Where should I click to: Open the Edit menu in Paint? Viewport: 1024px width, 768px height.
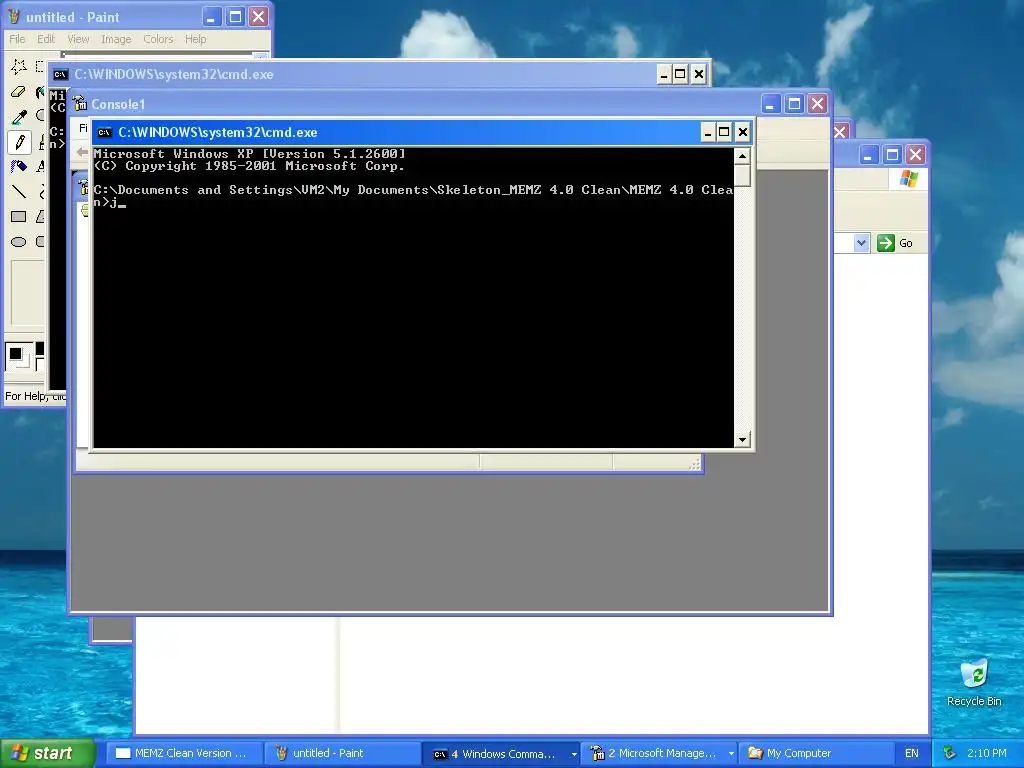tap(46, 39)
